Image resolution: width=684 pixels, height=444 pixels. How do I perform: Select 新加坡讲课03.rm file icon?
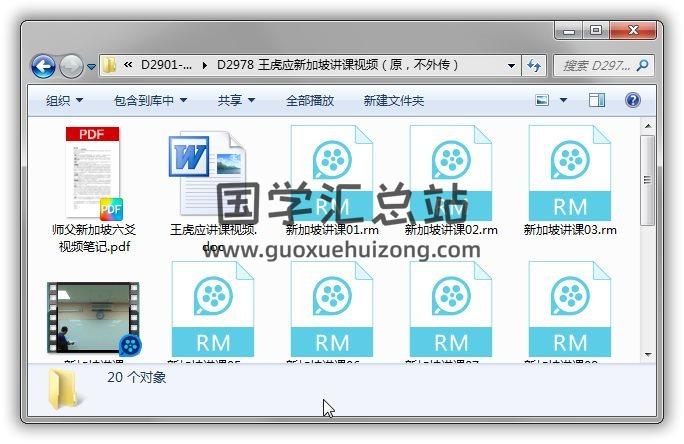tap(570, 173)
